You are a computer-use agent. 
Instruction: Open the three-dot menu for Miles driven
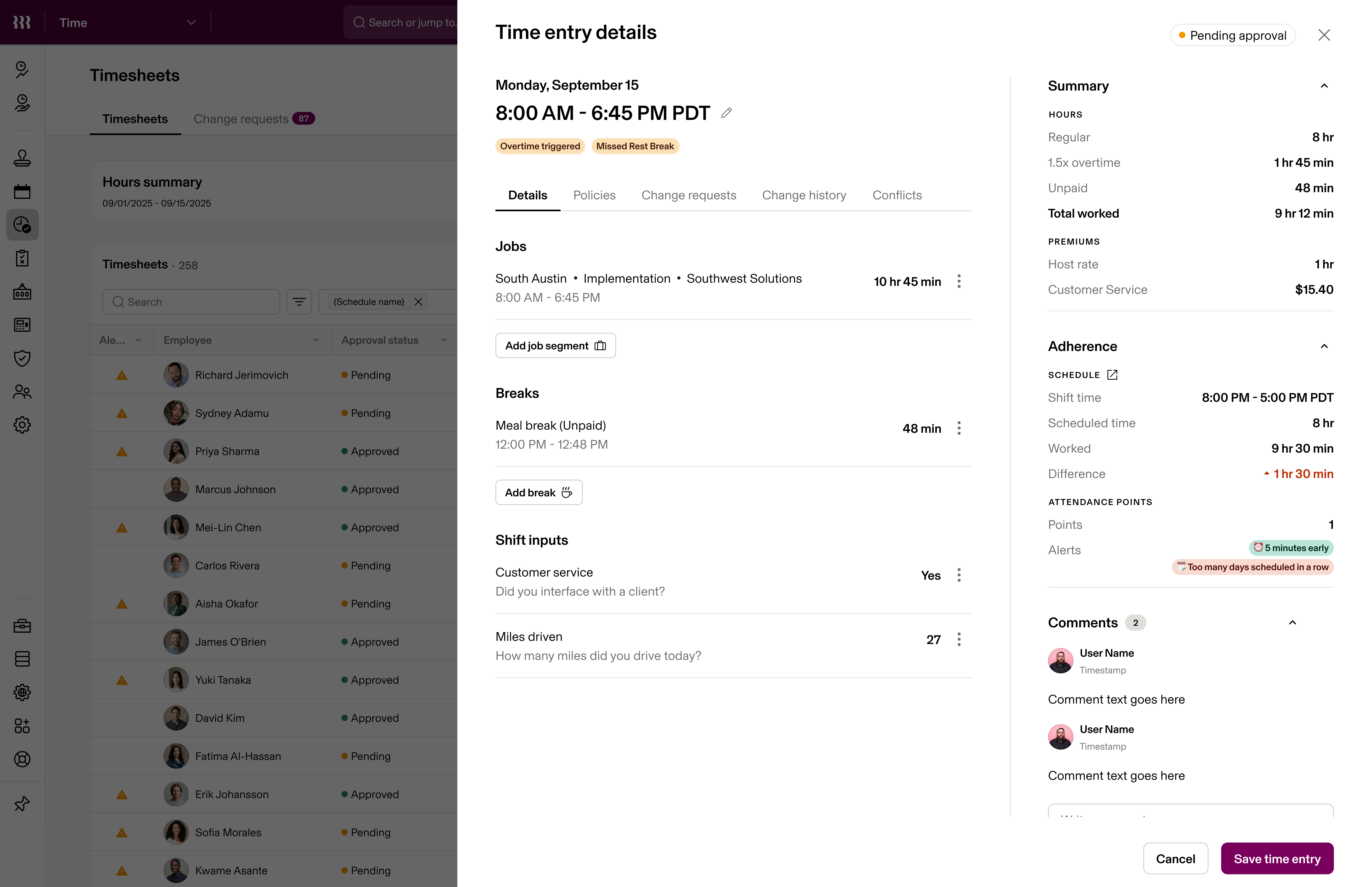(959, 639)
